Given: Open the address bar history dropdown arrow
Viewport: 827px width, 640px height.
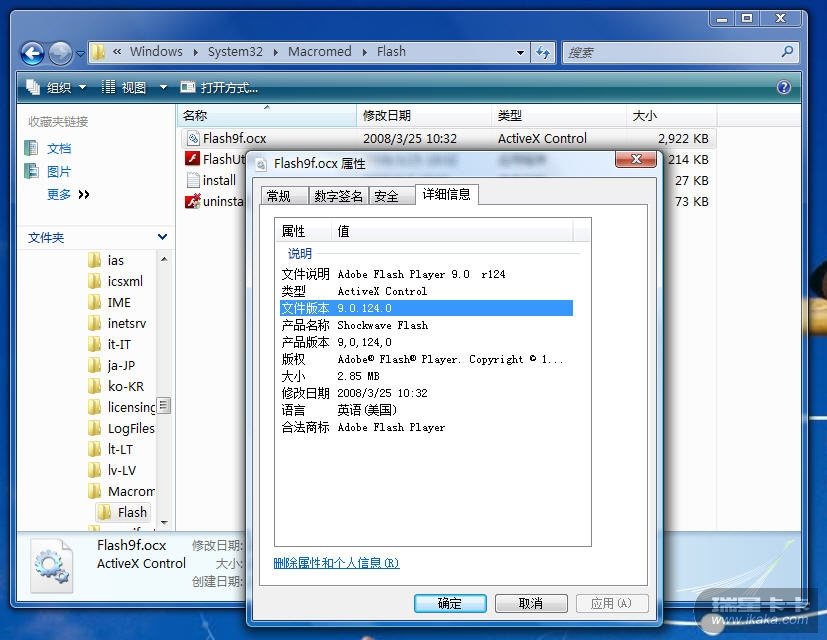Looking at the screenshot, I should 520,52.
